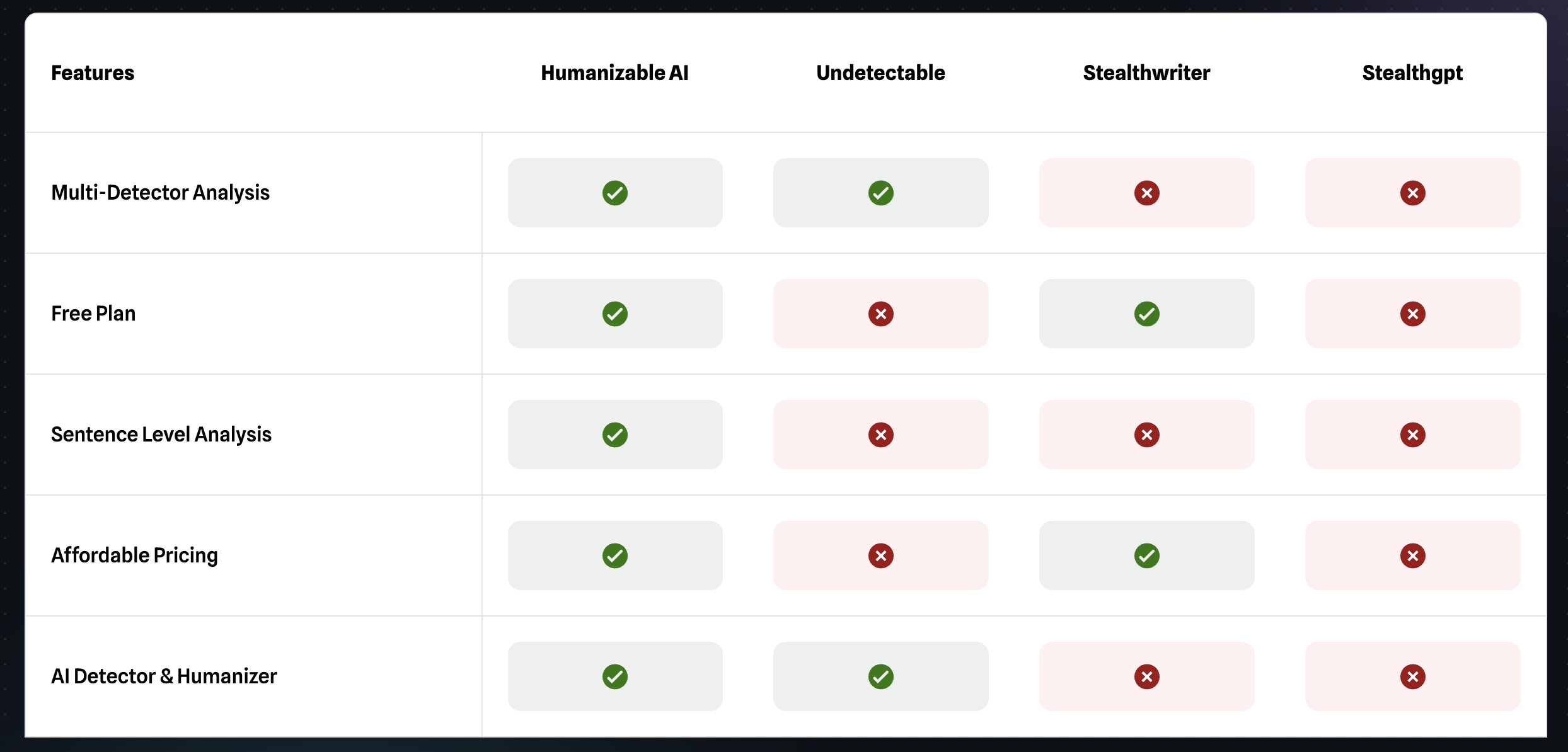Click the Multi-Detector Analysis row label
1568x752 pixels.
point(161,193)
